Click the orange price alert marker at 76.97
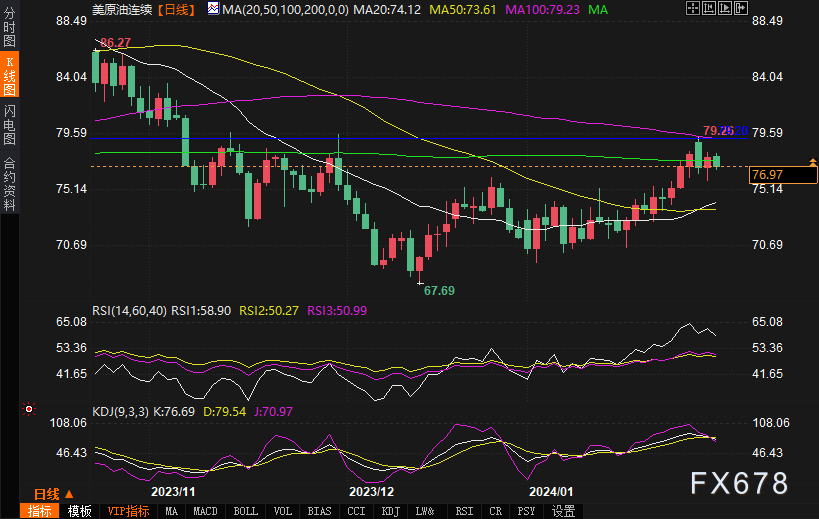This screenshot has width=819, height=519. point(813,162)
